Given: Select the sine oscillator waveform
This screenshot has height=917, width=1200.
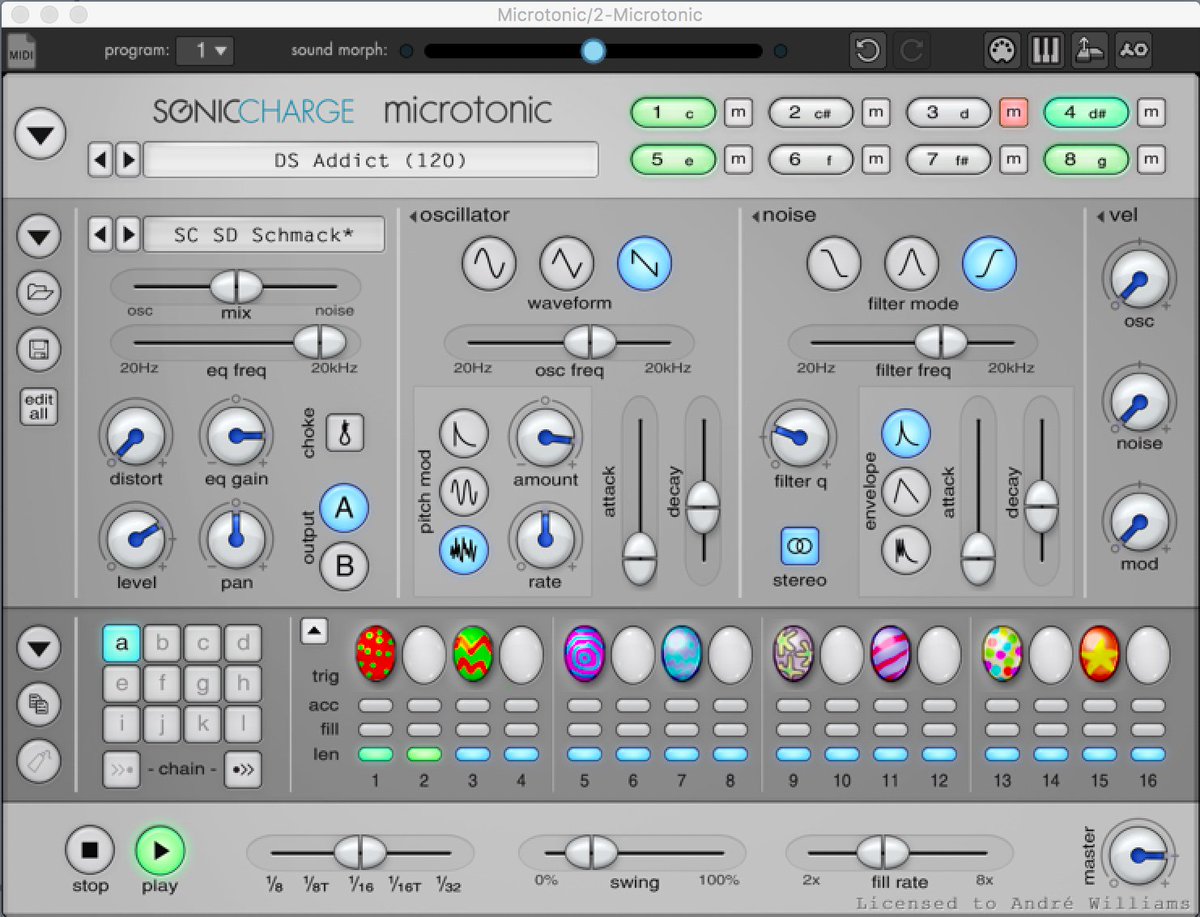Looking at the screenshot, I should pos(489,264).
